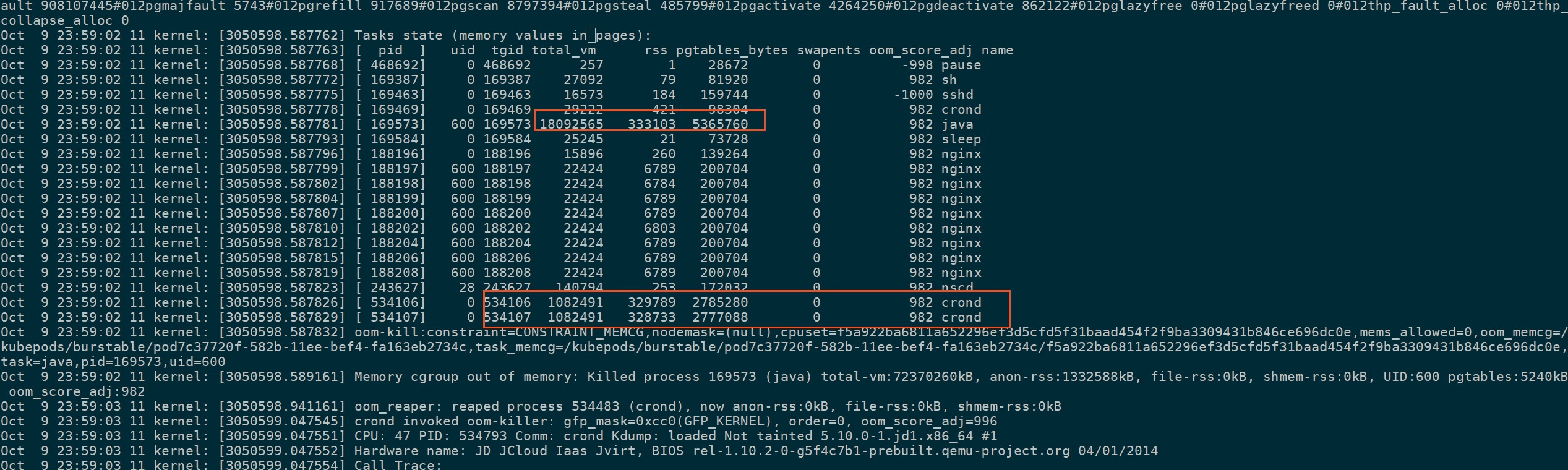The height and width of the screenshot is (470, 1568).
Task: Click the process name 'sshd'
Action: [957, 95]
